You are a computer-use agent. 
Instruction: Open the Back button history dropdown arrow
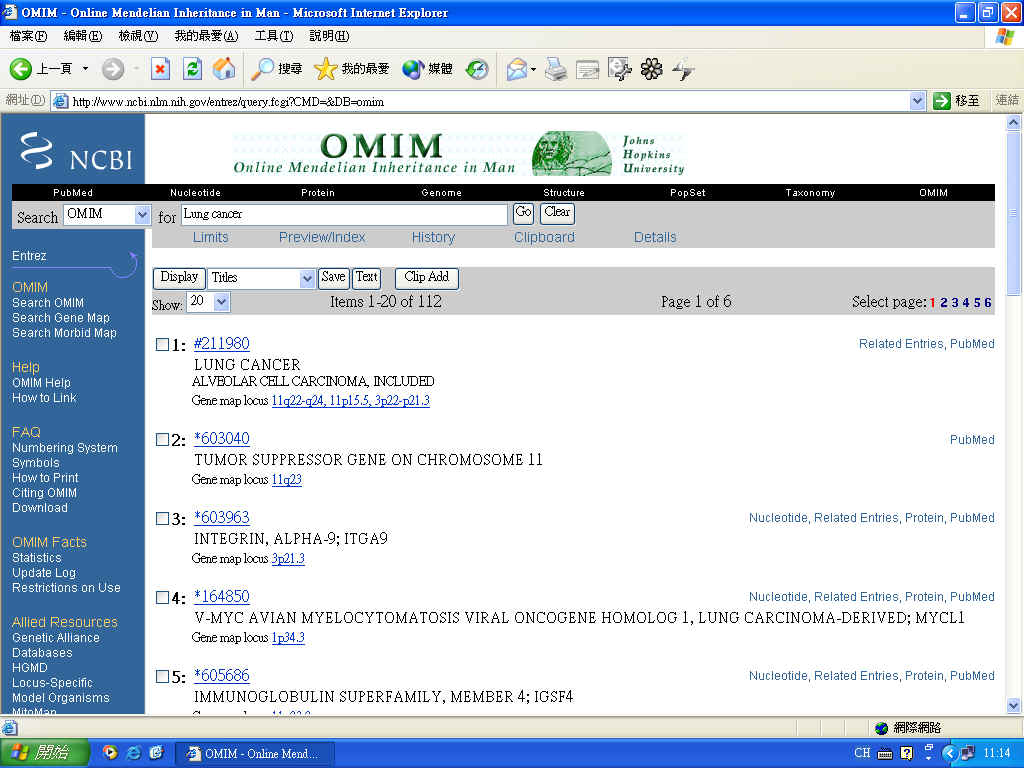coord(85,69)
